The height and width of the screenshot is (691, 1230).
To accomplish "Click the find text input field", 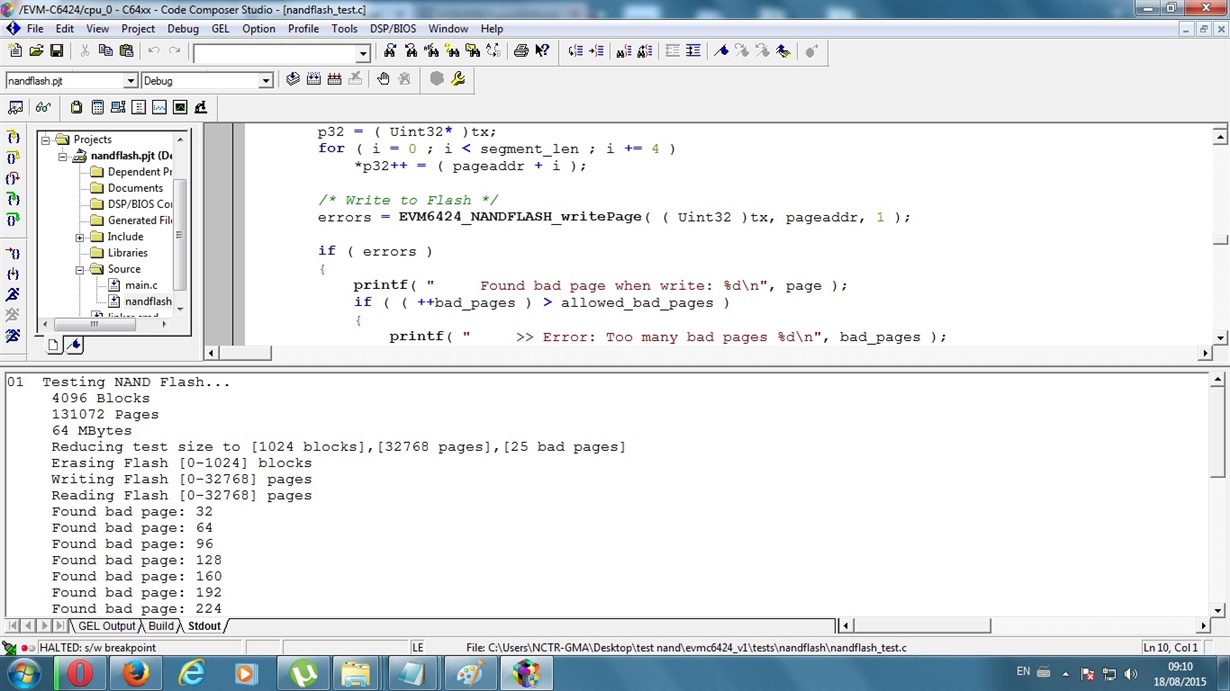I will coord(274,53).
